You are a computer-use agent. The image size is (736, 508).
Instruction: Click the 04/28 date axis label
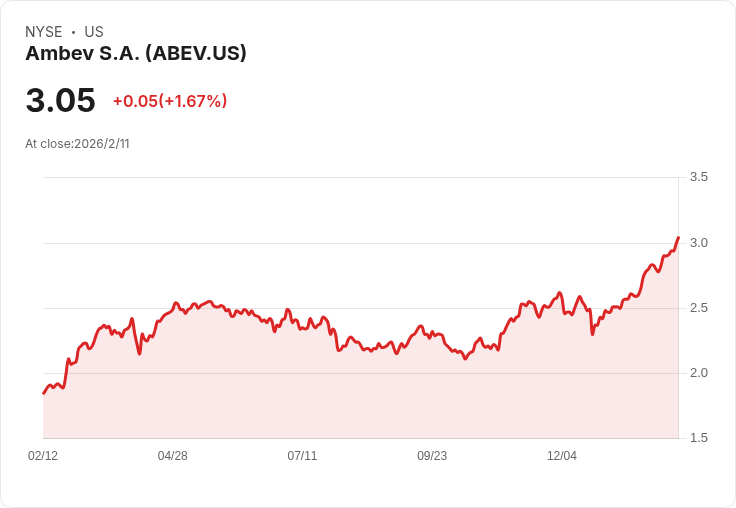point(172,456)
